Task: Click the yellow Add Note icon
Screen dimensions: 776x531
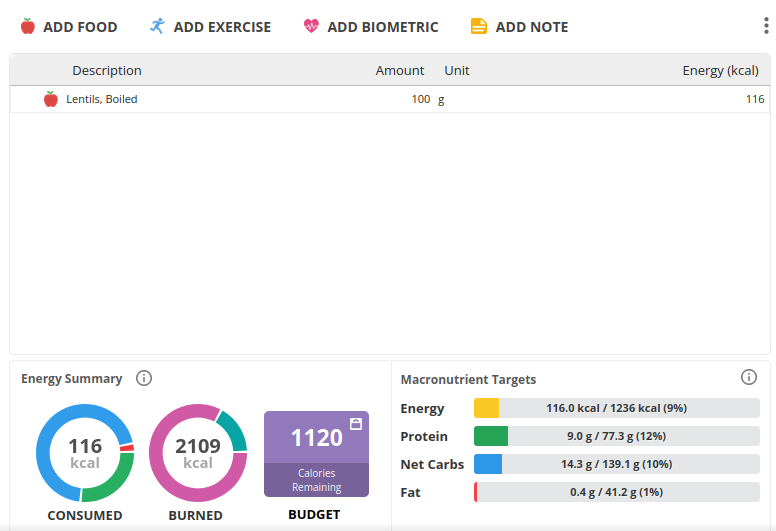Action: 479,26
